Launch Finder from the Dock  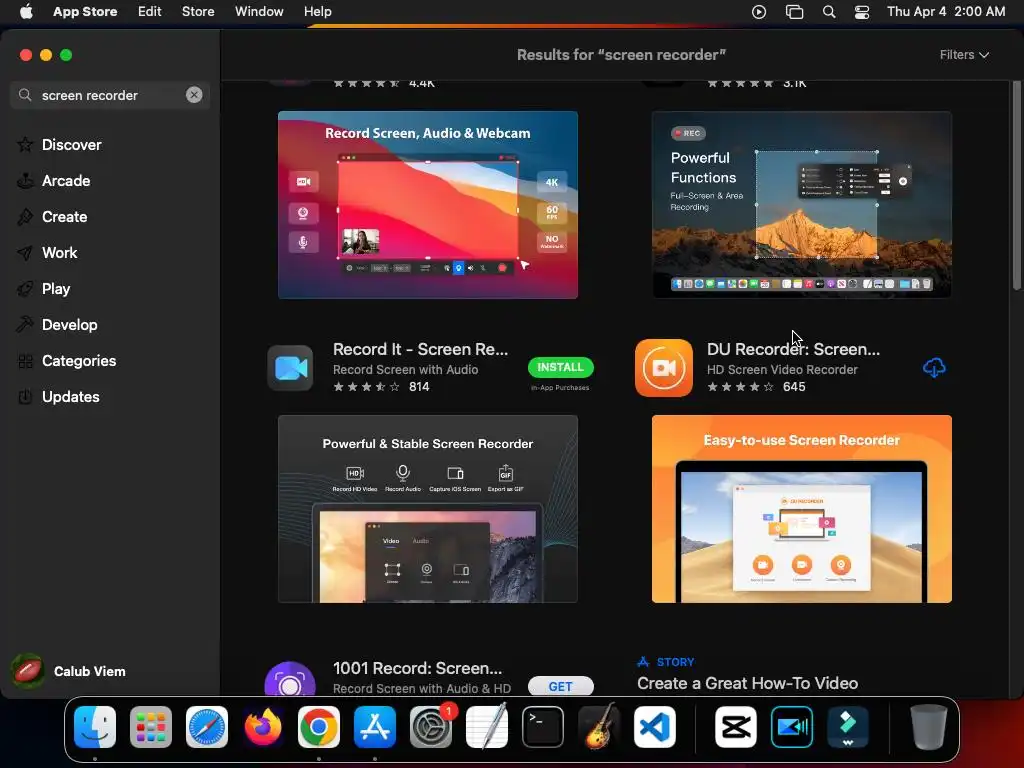(95, 727)
